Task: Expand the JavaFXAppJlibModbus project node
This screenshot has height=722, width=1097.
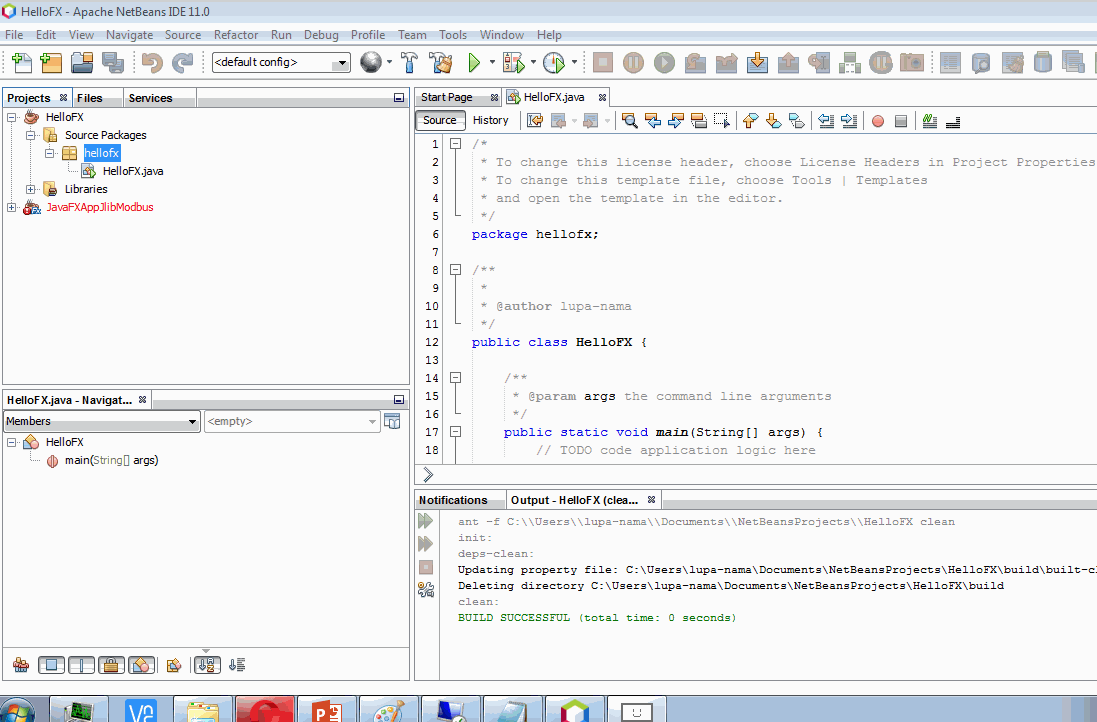Action: click(x=12, y=207)
